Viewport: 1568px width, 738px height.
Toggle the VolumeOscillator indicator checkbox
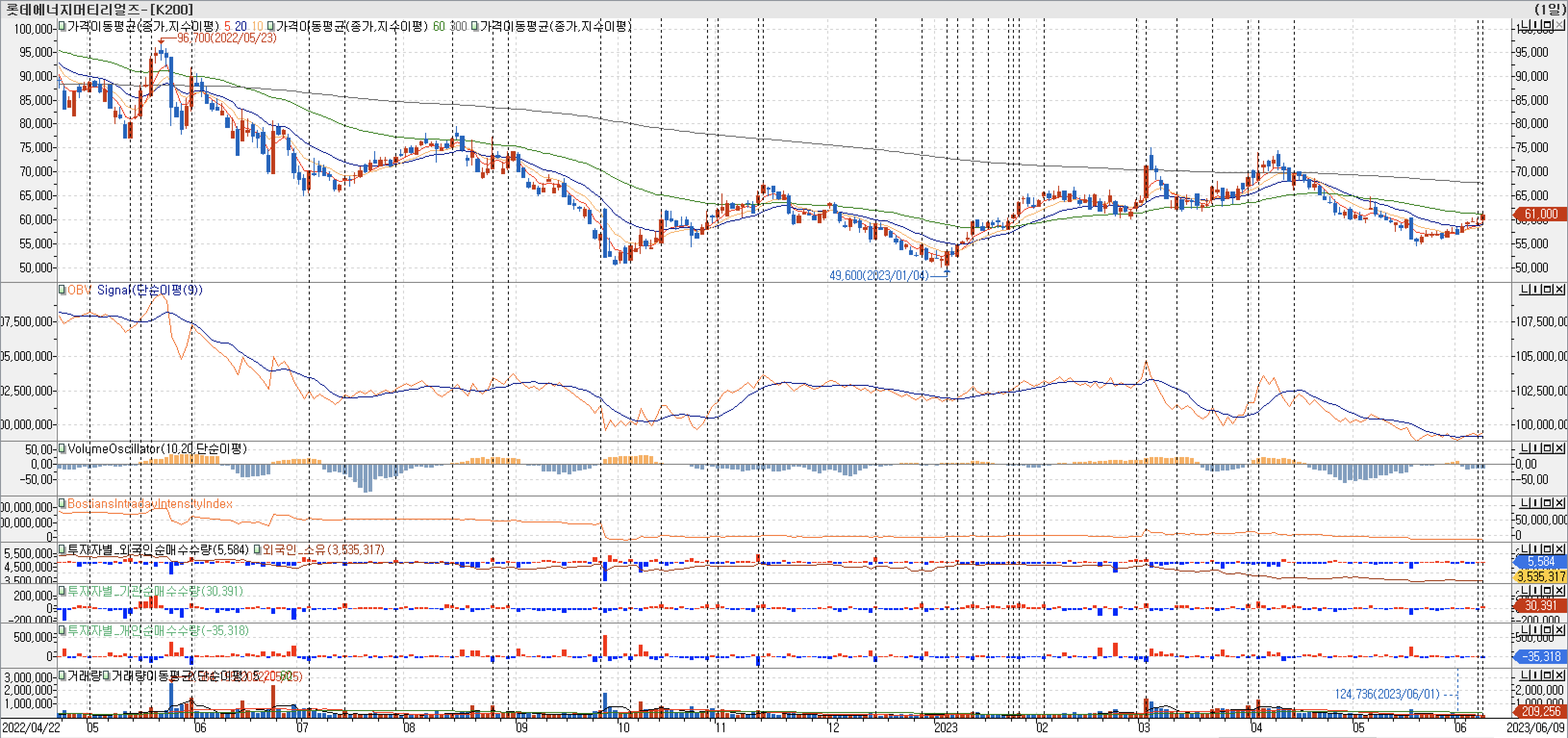tap(62, 449)
